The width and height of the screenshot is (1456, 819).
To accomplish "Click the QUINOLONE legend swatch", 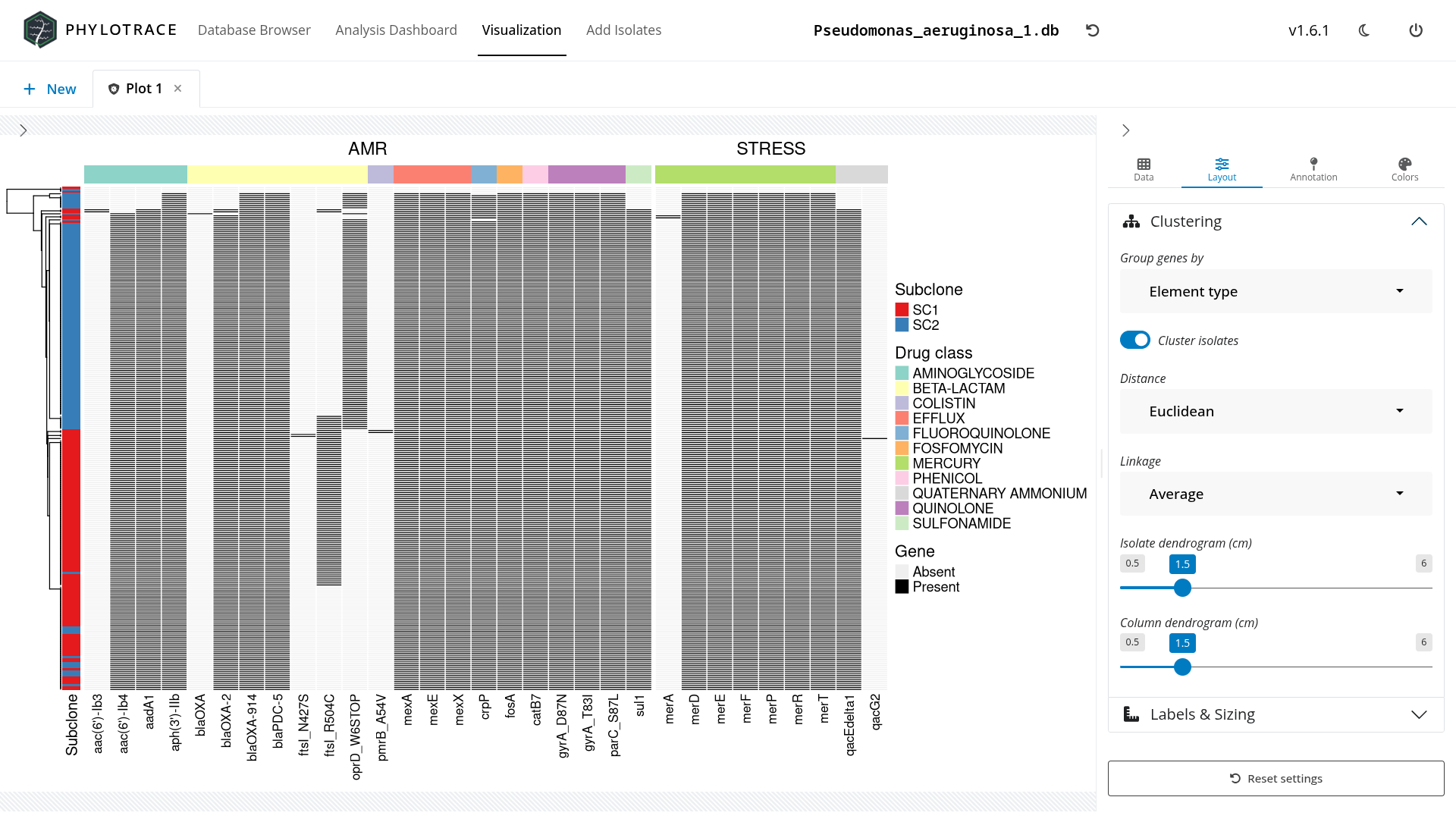I will (902, 508).
